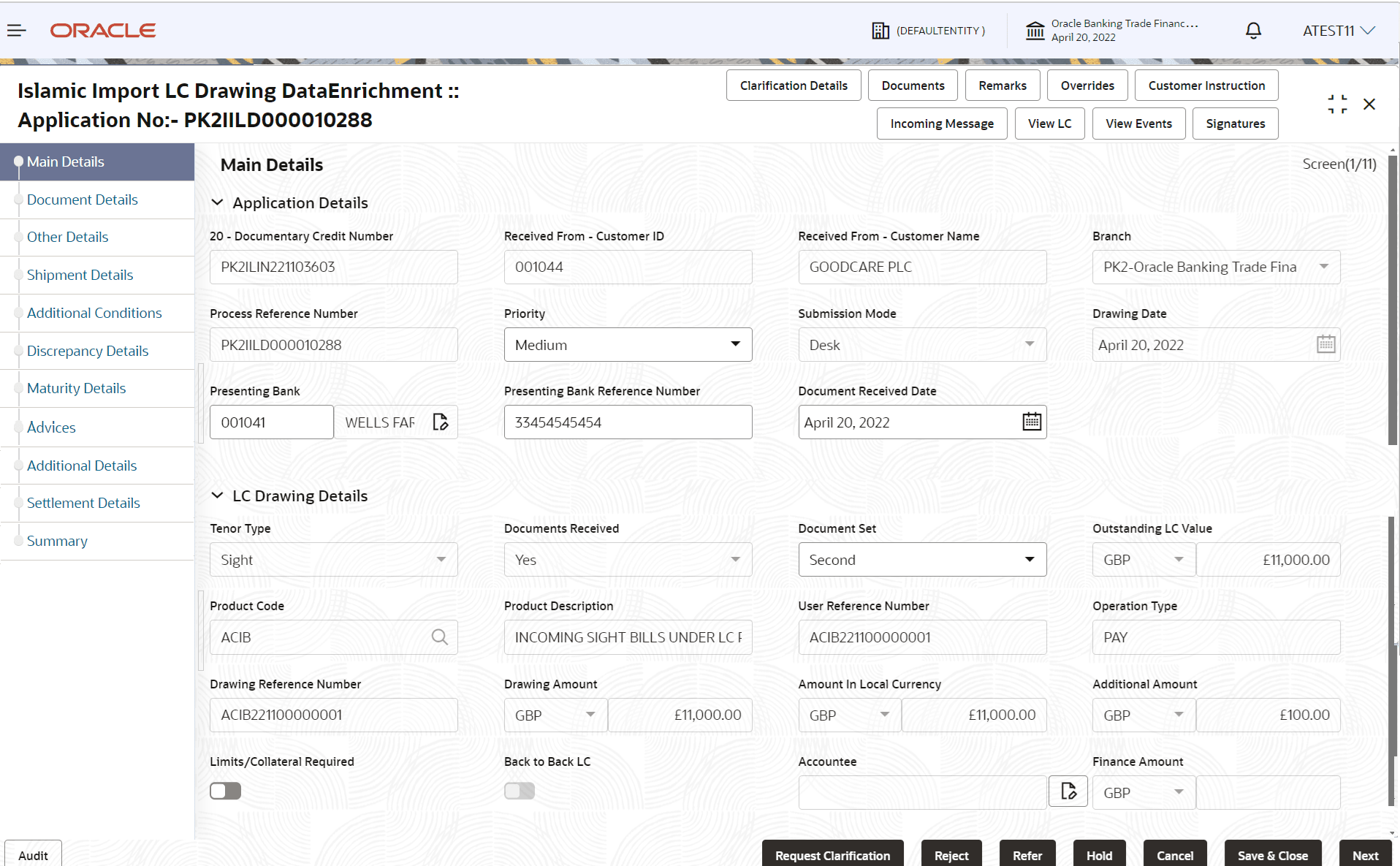Viewport: 1400px width, 866px height.
Task: Open the Document Received Date calendar
Action: point(1031,421)
